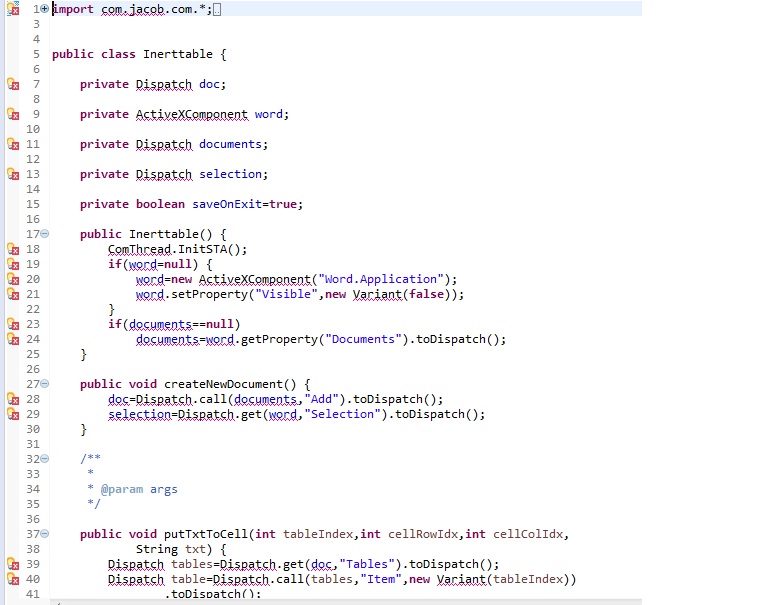This screenshot has width=768, height=605.
Task: Click line number 26 in the gutter
Action: (x=33, y=369)
